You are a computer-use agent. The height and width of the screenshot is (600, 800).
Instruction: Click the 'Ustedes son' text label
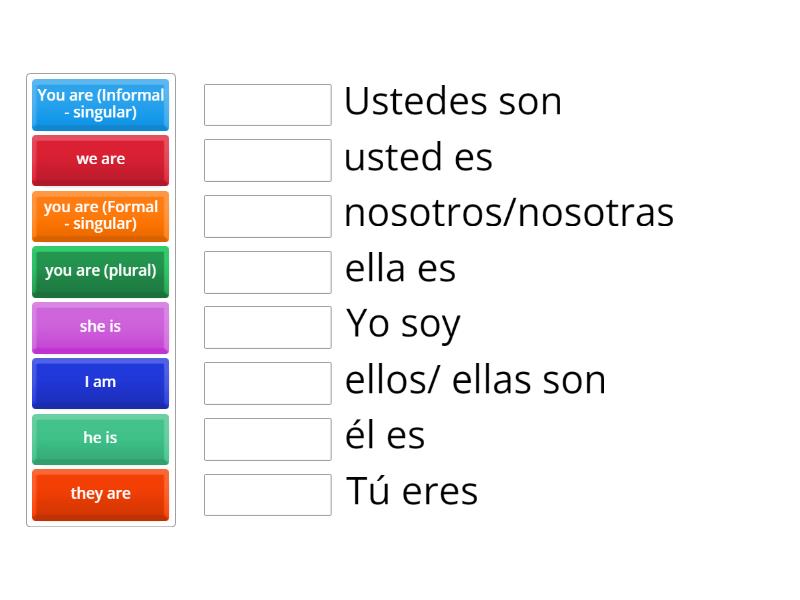click(453, 101)
